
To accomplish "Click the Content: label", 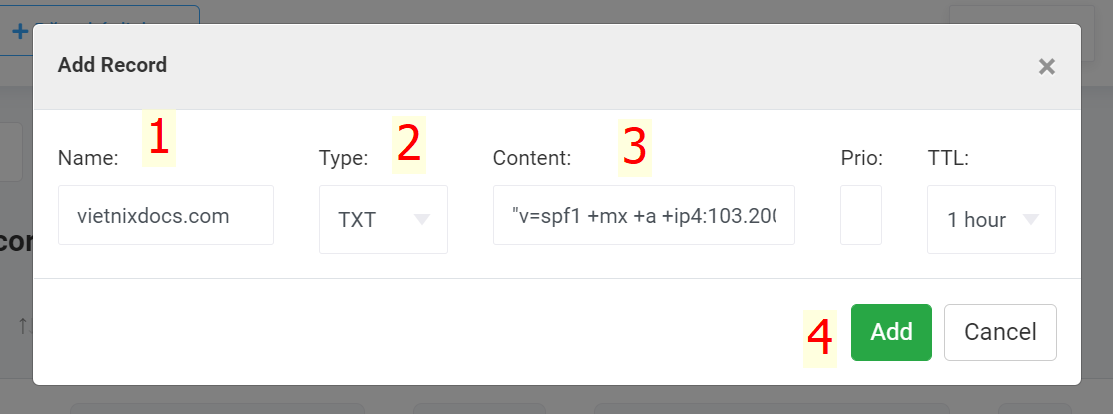I will coord(532,158).
